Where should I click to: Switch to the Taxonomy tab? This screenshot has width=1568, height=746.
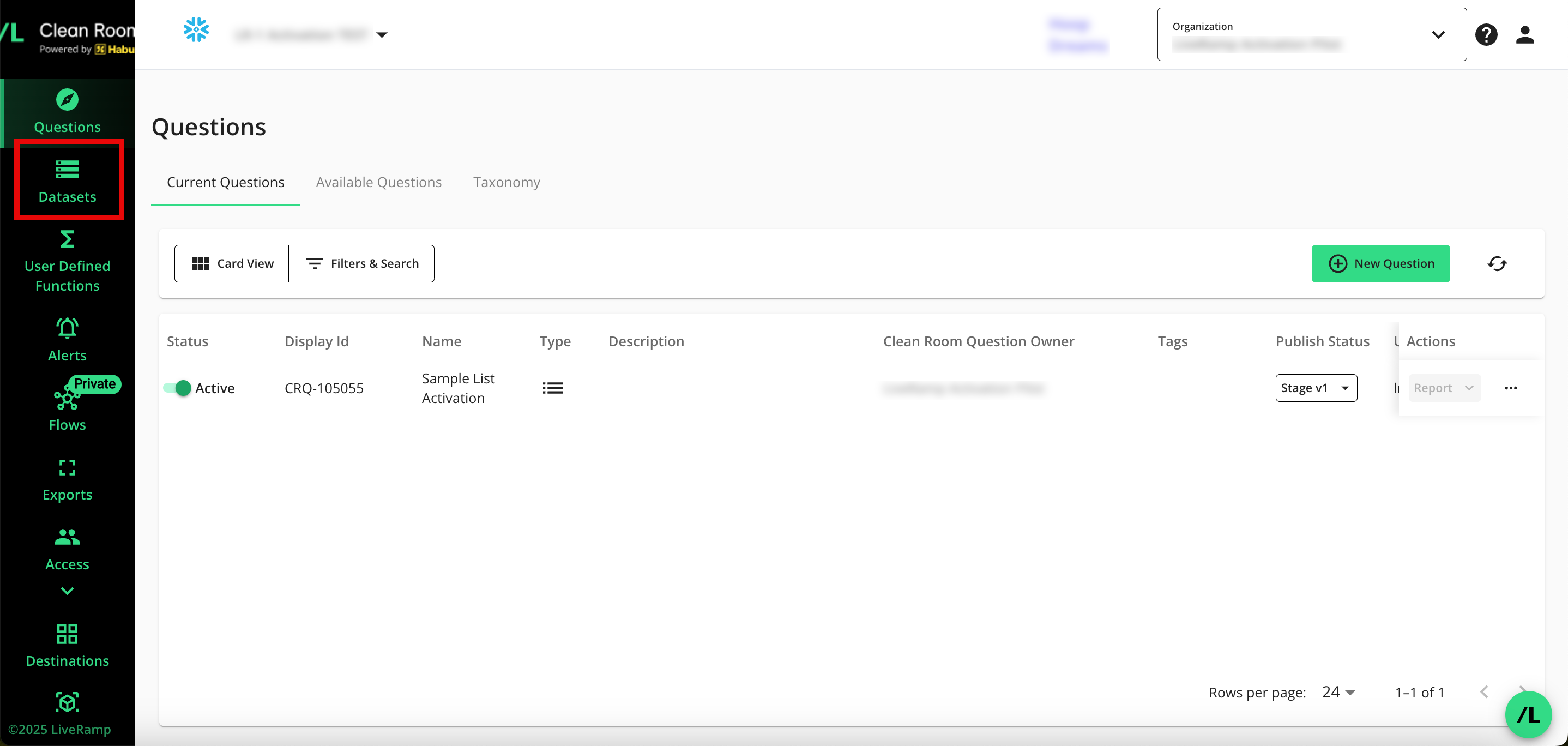click(x=506, y=182)
